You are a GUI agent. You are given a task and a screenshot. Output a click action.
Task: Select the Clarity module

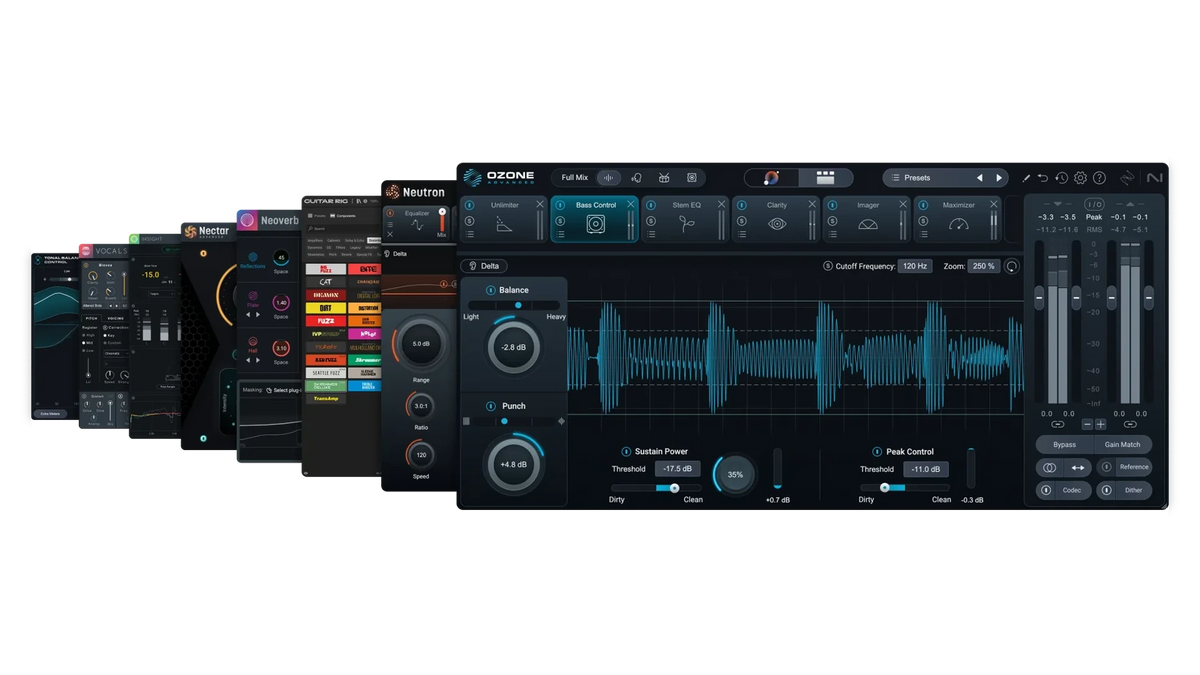coord(777,219)
